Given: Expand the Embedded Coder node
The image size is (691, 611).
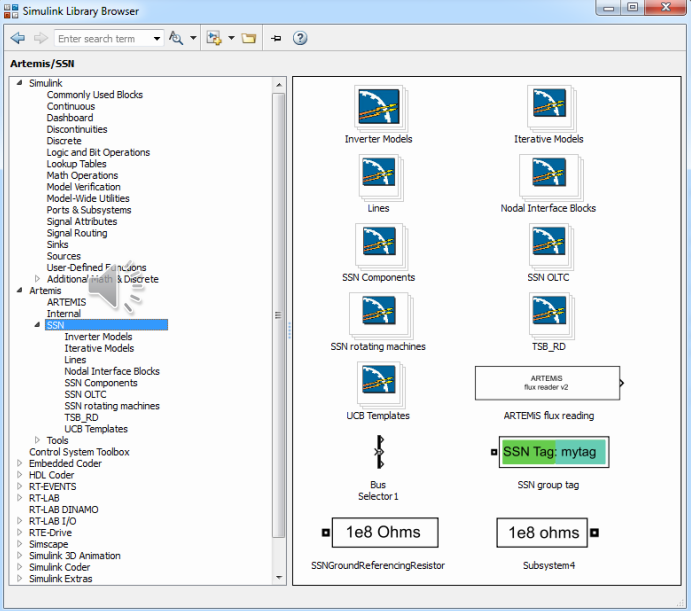Looking at the screenshot, I should [x=19, y=463].
